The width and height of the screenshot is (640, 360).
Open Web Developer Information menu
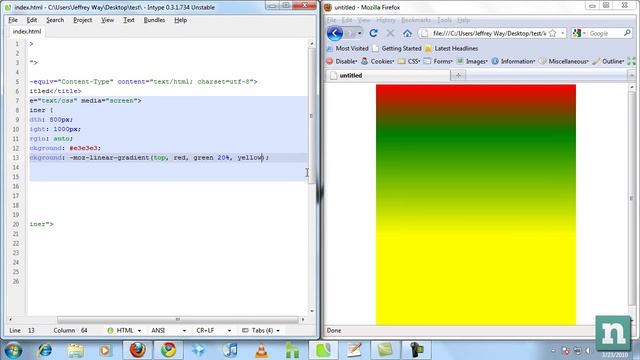coord(513,61)
